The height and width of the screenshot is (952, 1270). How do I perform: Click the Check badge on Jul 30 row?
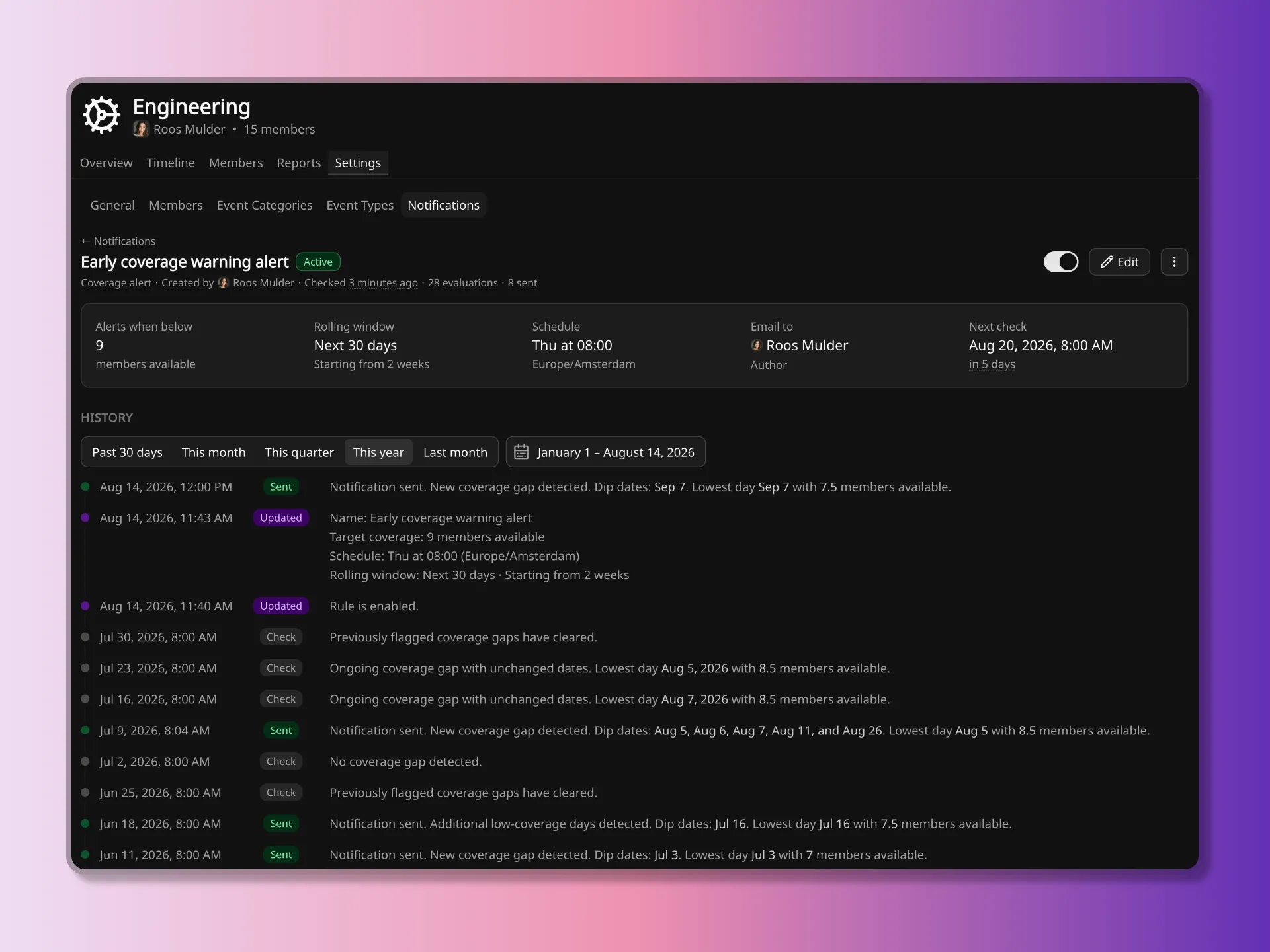[281, 637]
